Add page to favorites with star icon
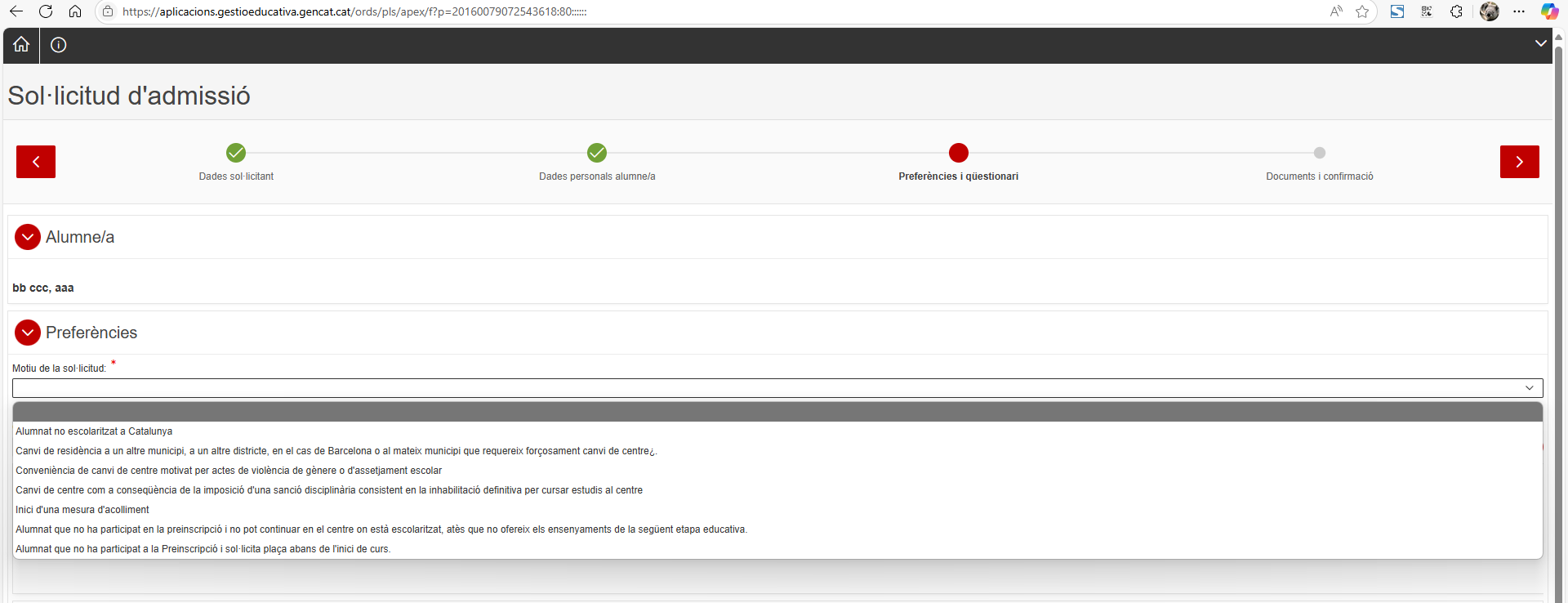This screenshot has height=603, width=1568. [1362, 11]
